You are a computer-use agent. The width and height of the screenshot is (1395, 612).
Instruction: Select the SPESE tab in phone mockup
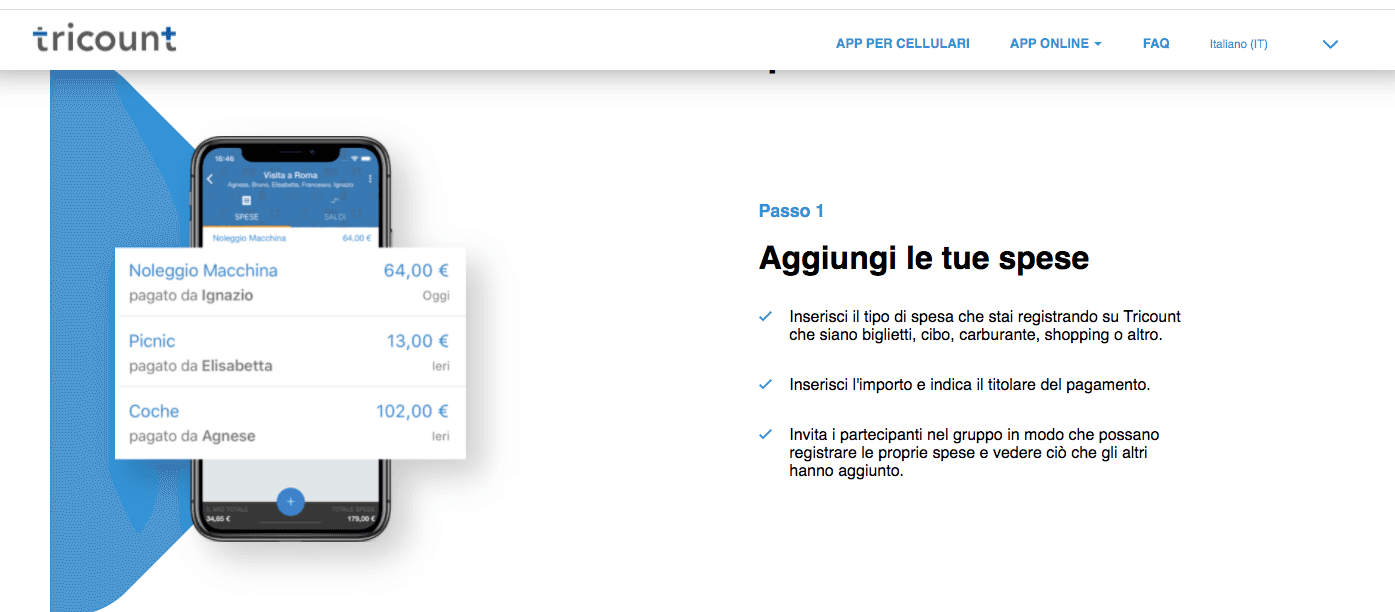pos(246,217)
